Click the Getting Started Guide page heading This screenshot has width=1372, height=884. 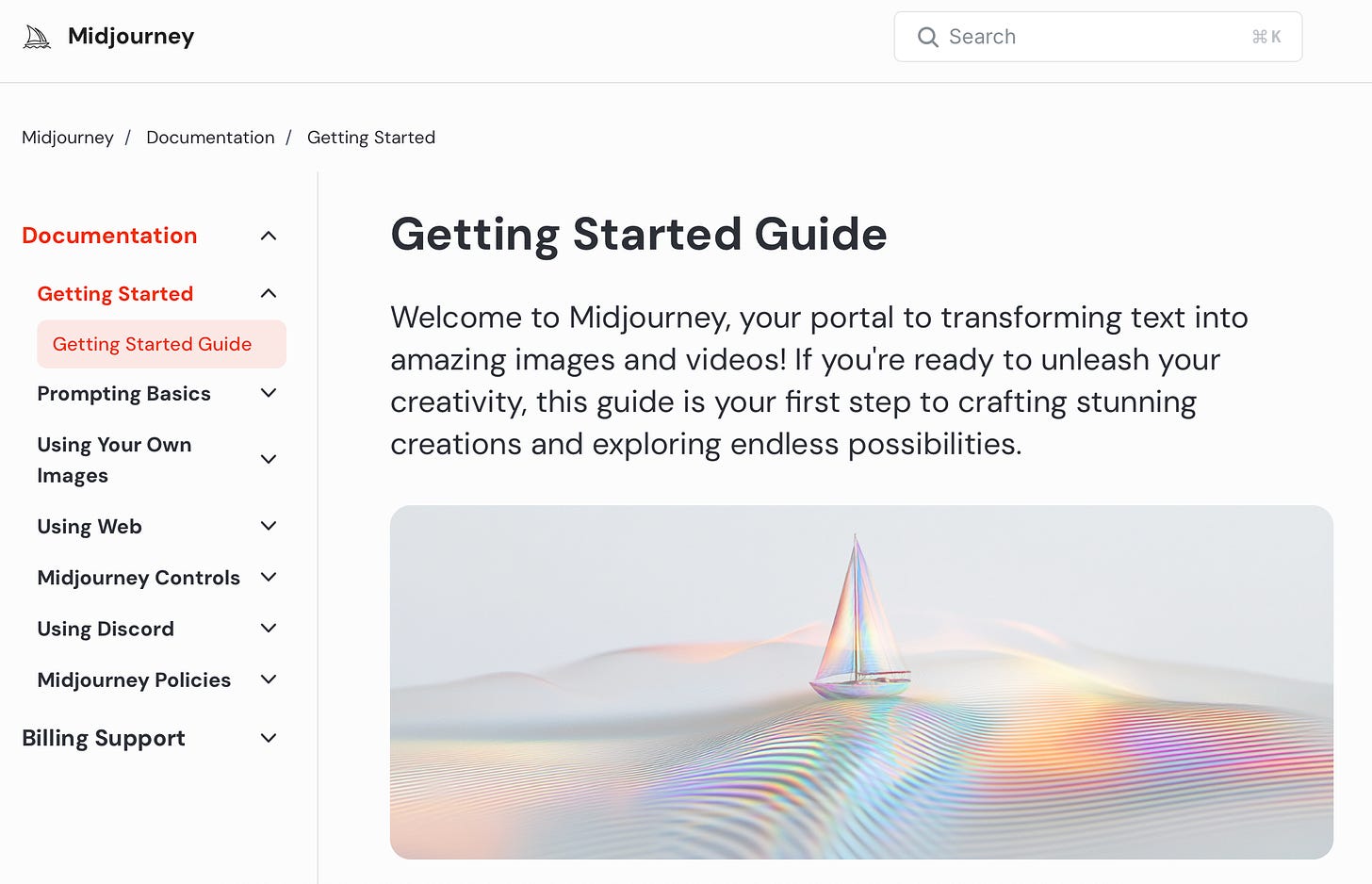click(x=639, y=234)
